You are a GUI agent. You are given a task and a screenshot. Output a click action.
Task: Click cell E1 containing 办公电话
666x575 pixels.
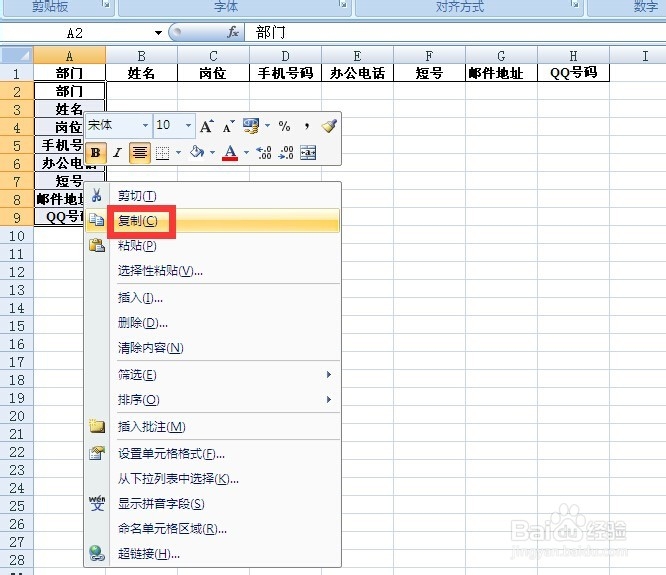click(x=357, y=73)
